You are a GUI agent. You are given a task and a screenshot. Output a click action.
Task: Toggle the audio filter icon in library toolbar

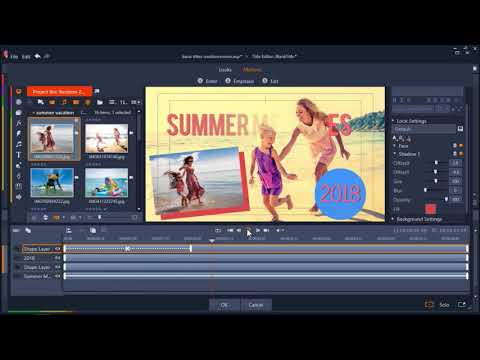pyautogui.click(x=64, y=102)
